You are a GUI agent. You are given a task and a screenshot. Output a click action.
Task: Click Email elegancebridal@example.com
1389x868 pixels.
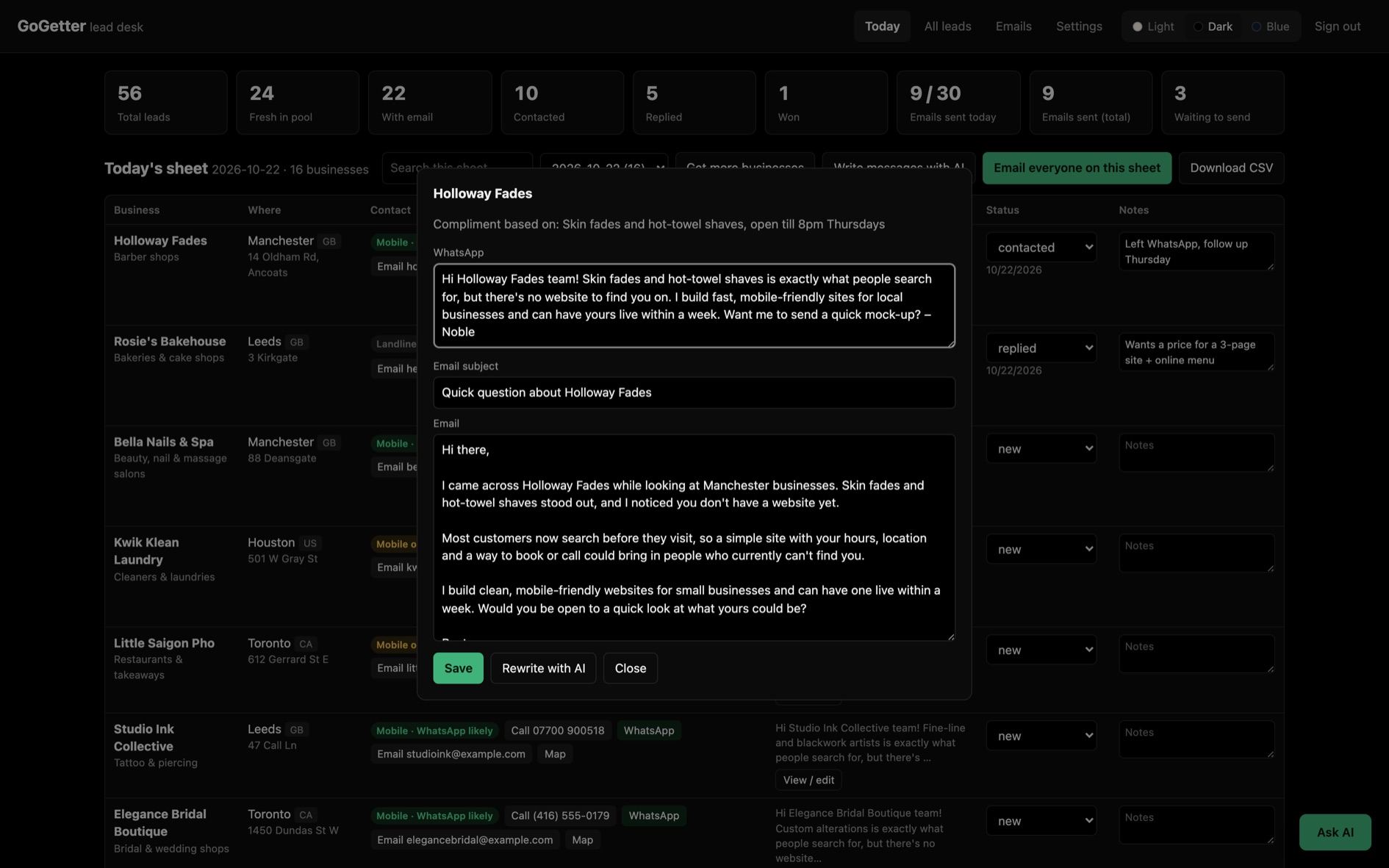[465, 840]
